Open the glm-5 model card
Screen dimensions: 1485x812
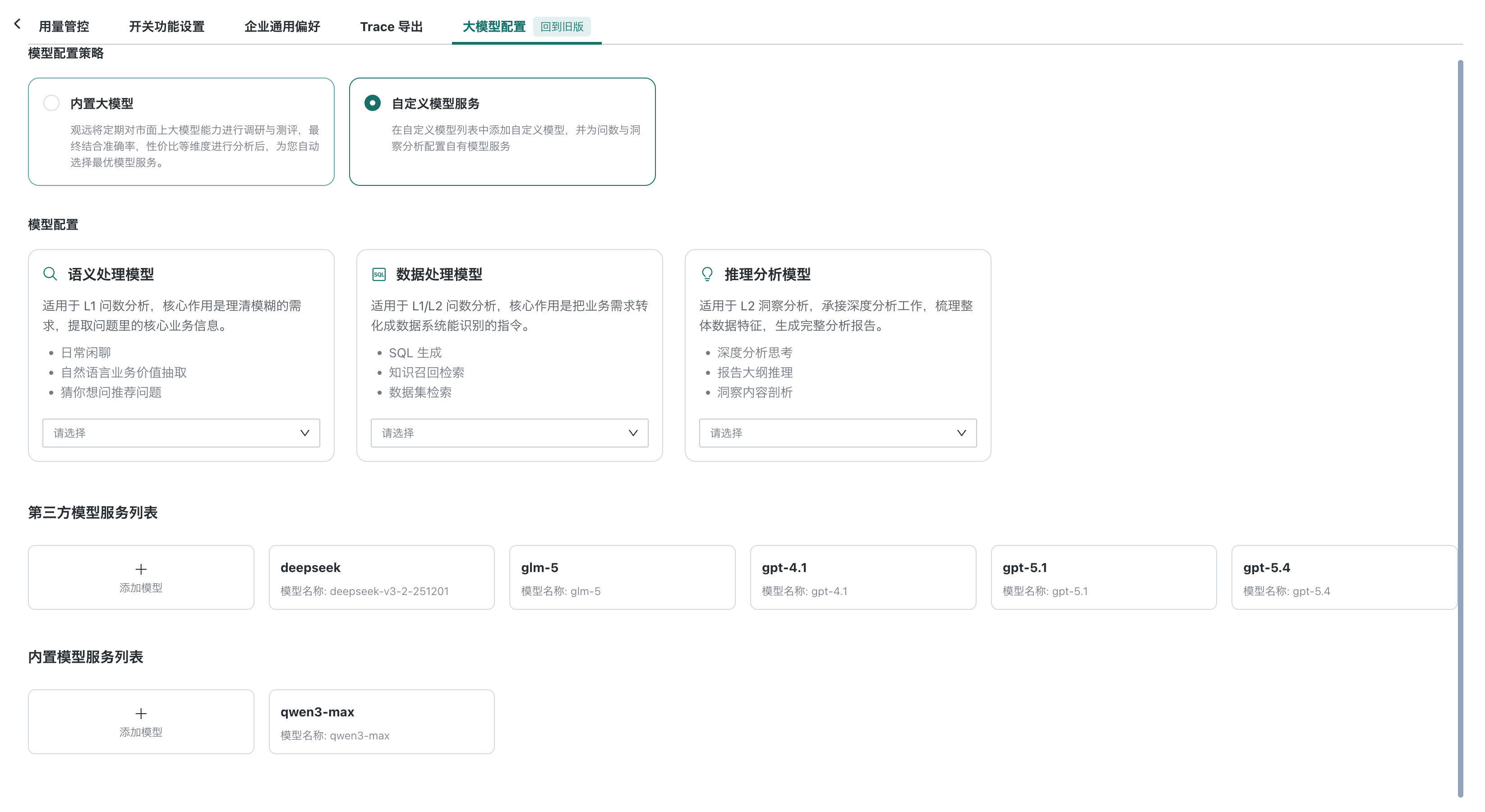pos(622,577)
